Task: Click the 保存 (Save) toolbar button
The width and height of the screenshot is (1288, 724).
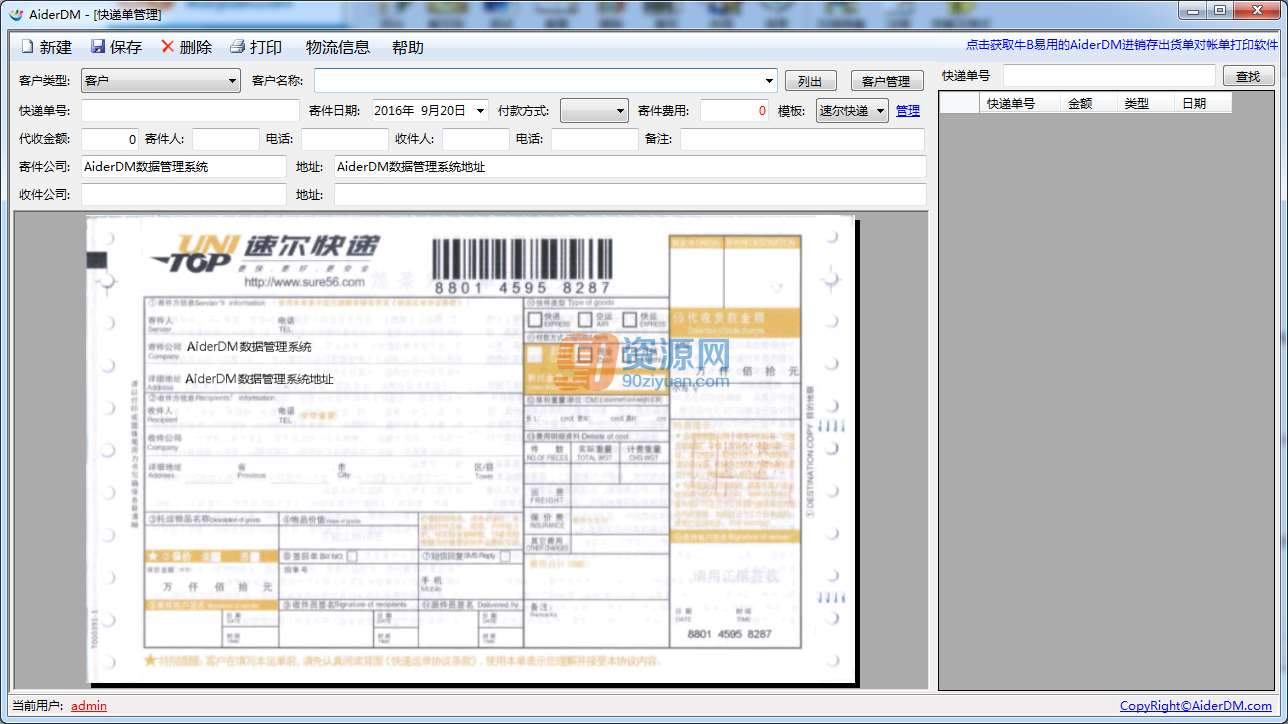Action: (x=116, y=47)
